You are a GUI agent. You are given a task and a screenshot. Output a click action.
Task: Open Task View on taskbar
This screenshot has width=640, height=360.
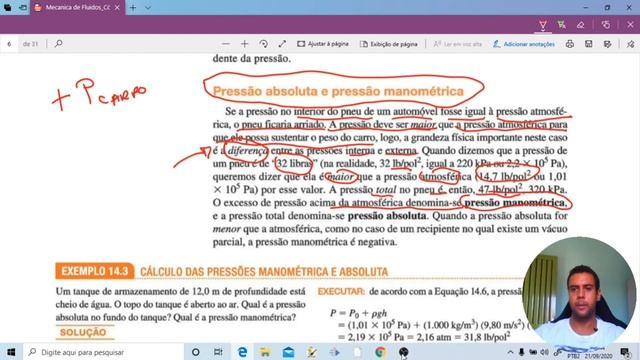pos(218,352)
